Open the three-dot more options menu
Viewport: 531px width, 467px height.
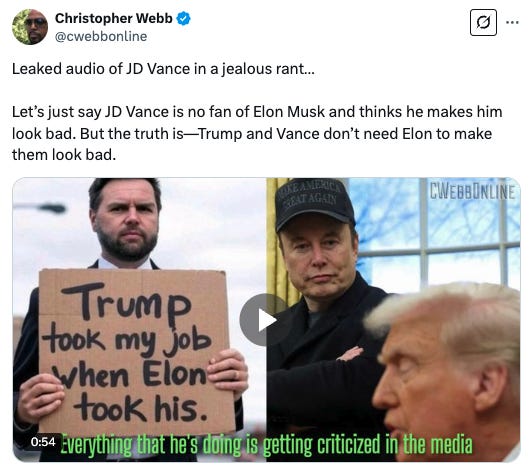pyautogui.click(x=512, y=23)
